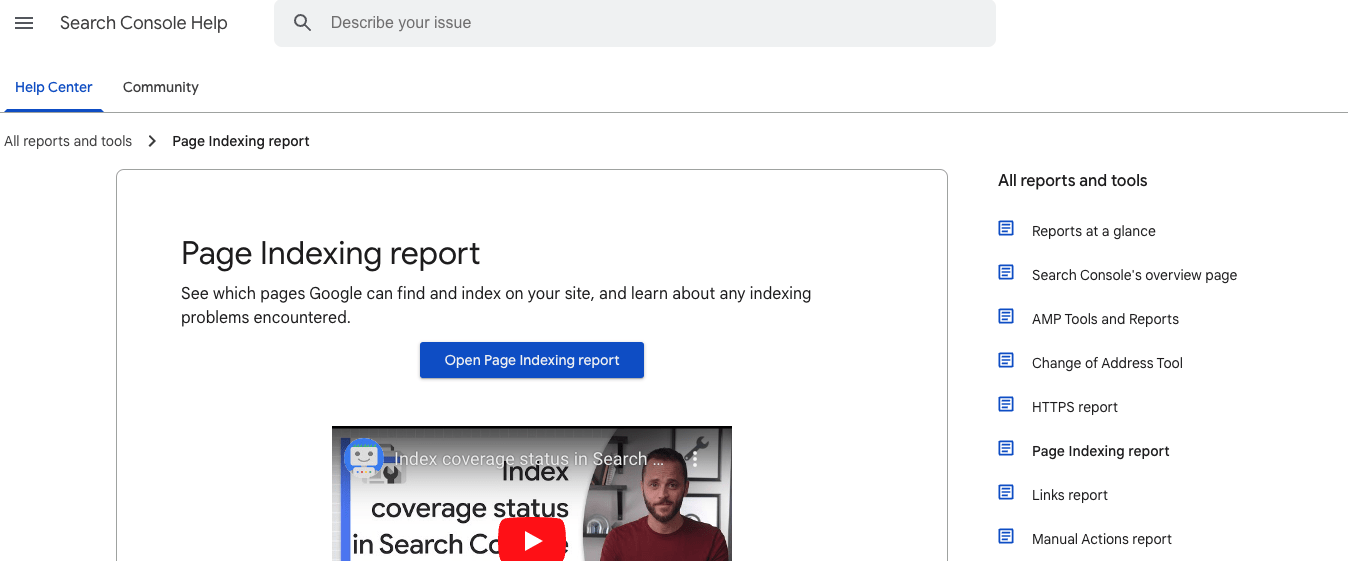Click the All reports and tools sidebar heading
This screenshot has width=1348, height=561.
click(x=1073, y=181)
